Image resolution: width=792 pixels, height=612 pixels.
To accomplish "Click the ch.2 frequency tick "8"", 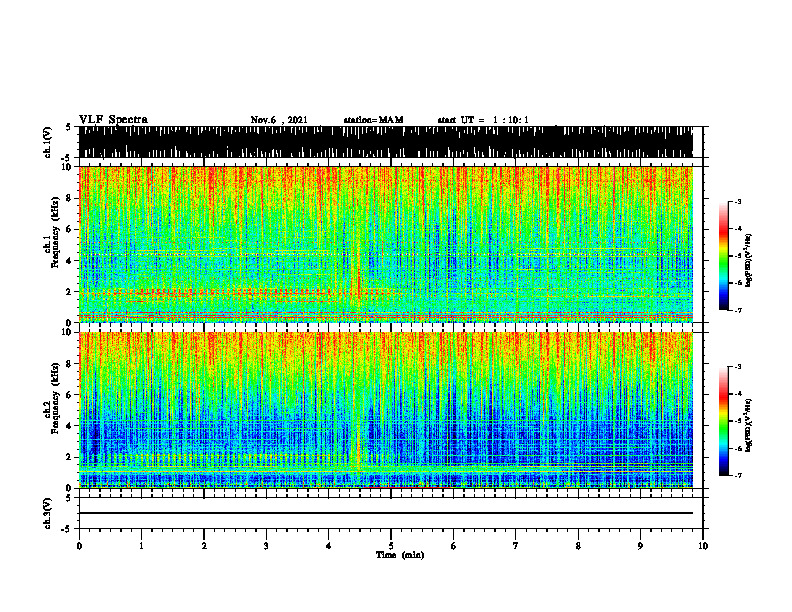I will [x=71, y=364].
